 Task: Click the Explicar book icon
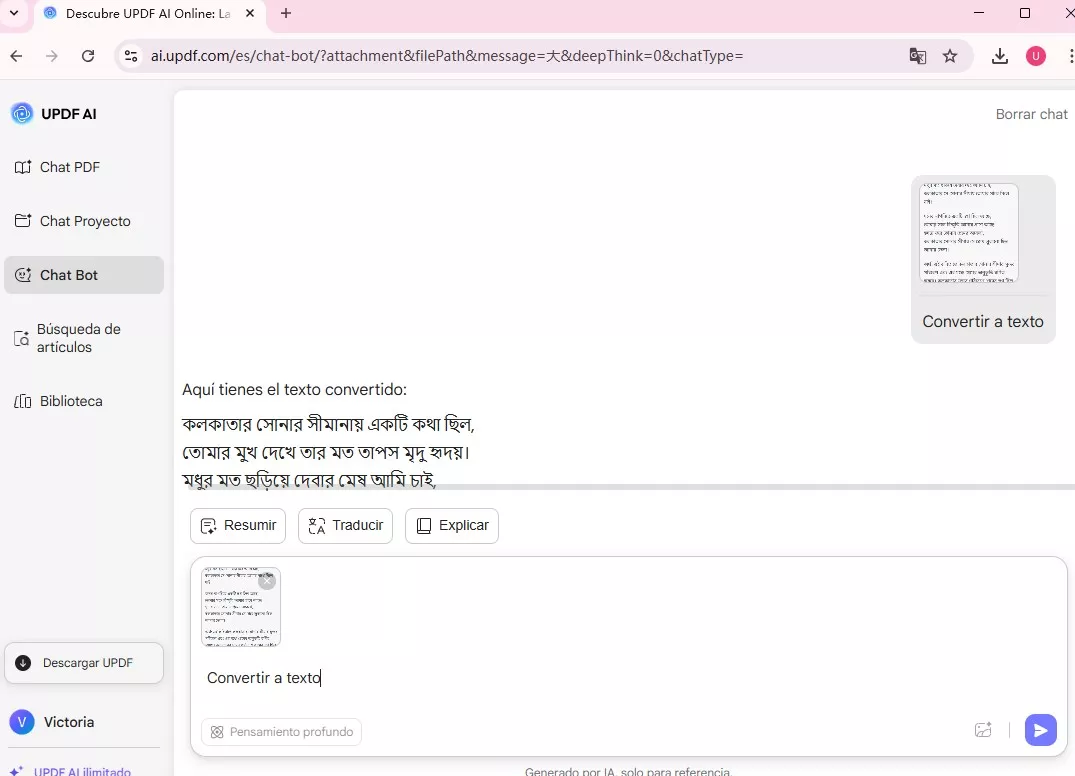tap(424, 526)
